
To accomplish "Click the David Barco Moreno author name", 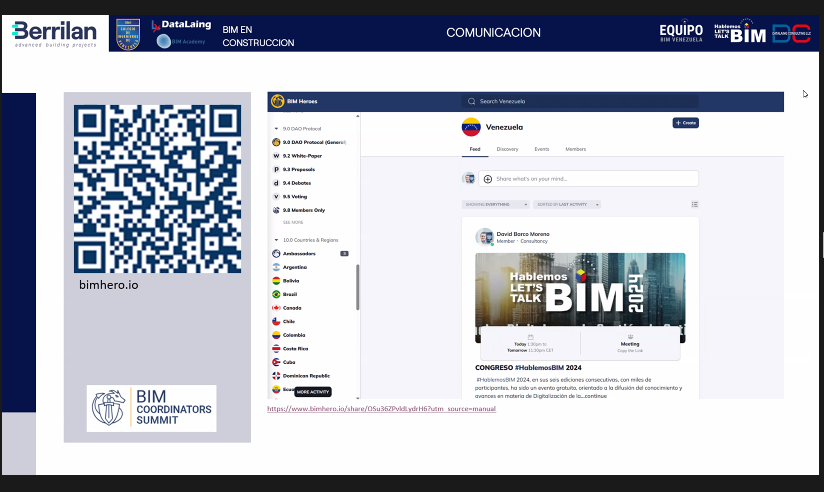I will pyautogui.click(x=523, y=234).
